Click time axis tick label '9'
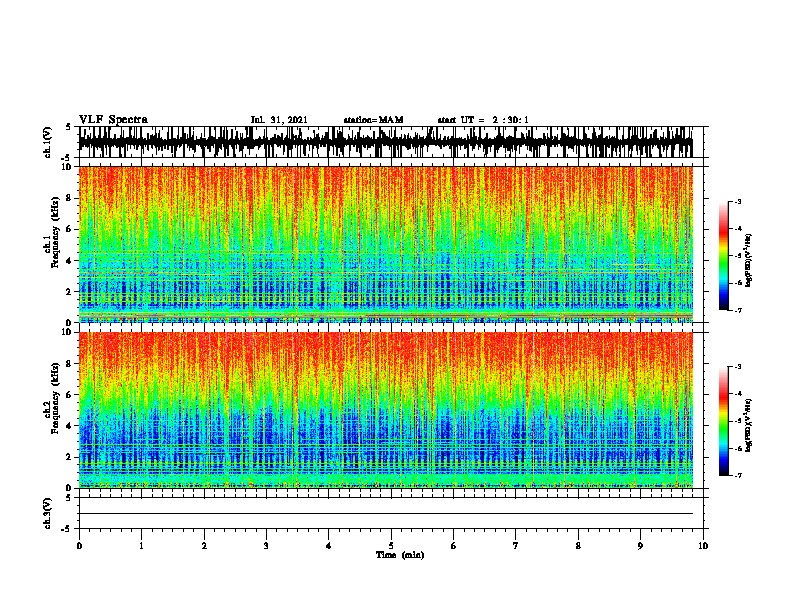The width and height of the screenshot is (792, 612). (640, 546)
